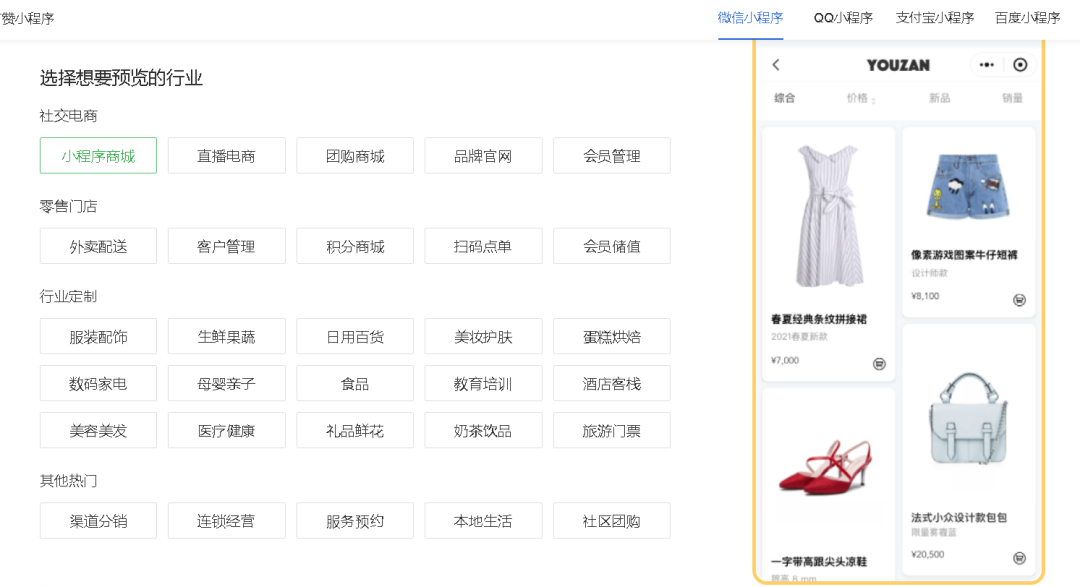Select the 百度小程序 tab
Image resolution: width=1080 pixels, height=587 pixels.
pos(1027,18)
